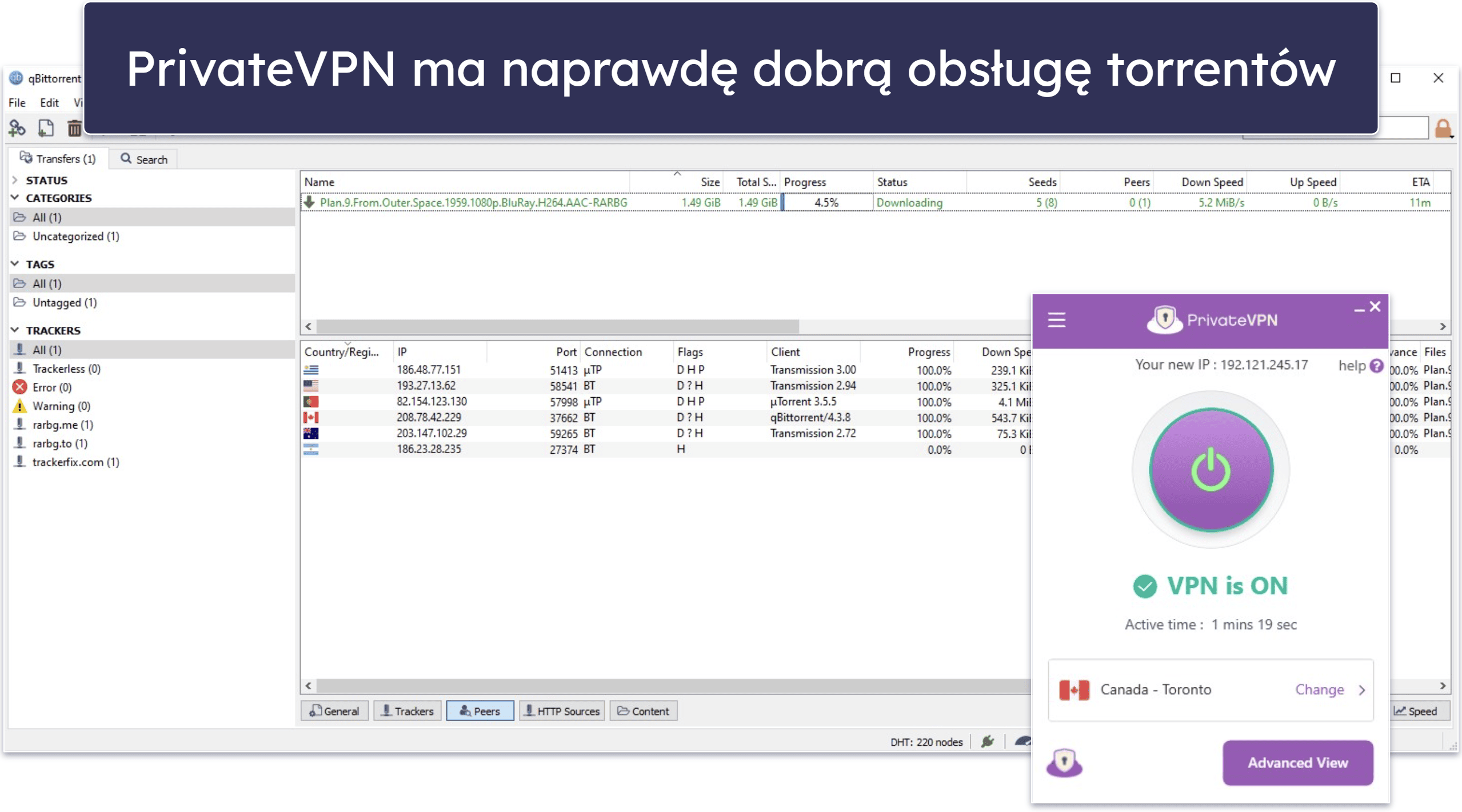Click the torrent list horizontal scrollbar
This screenshot has width=1462, height=812.
pyautogui.click(x=558, y=326)
